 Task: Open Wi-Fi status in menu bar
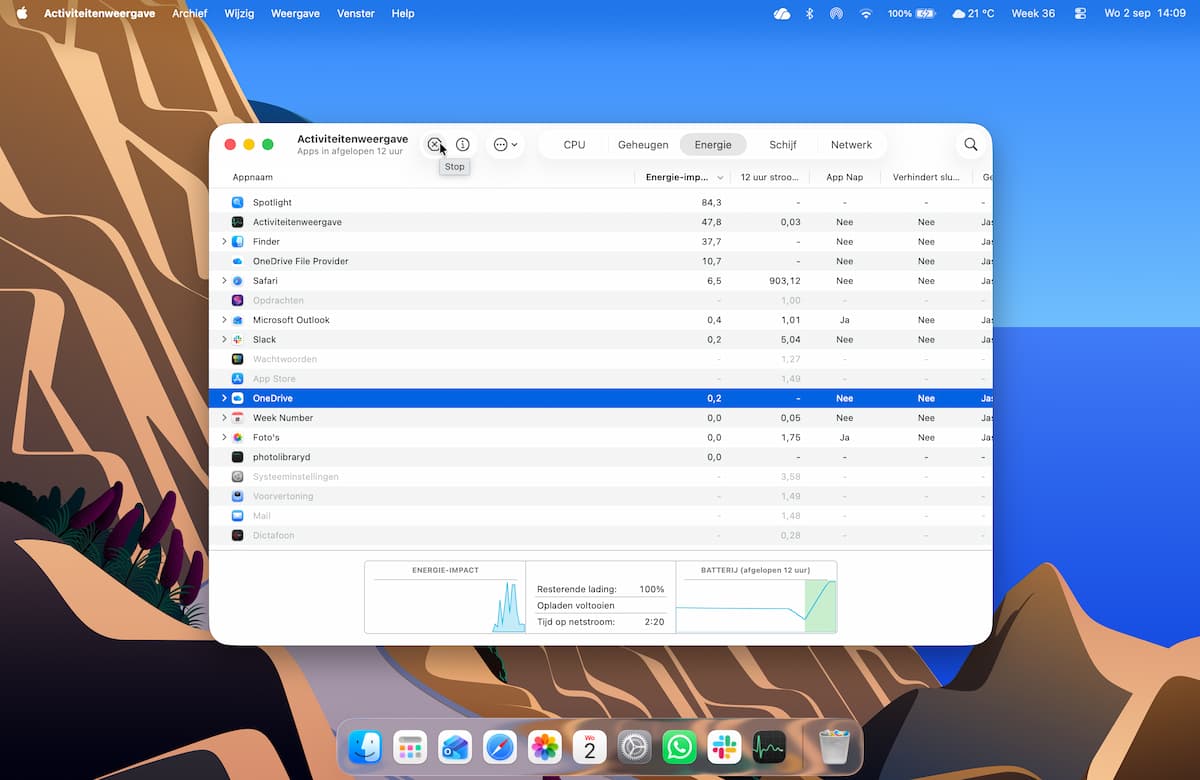coord(866,14)
